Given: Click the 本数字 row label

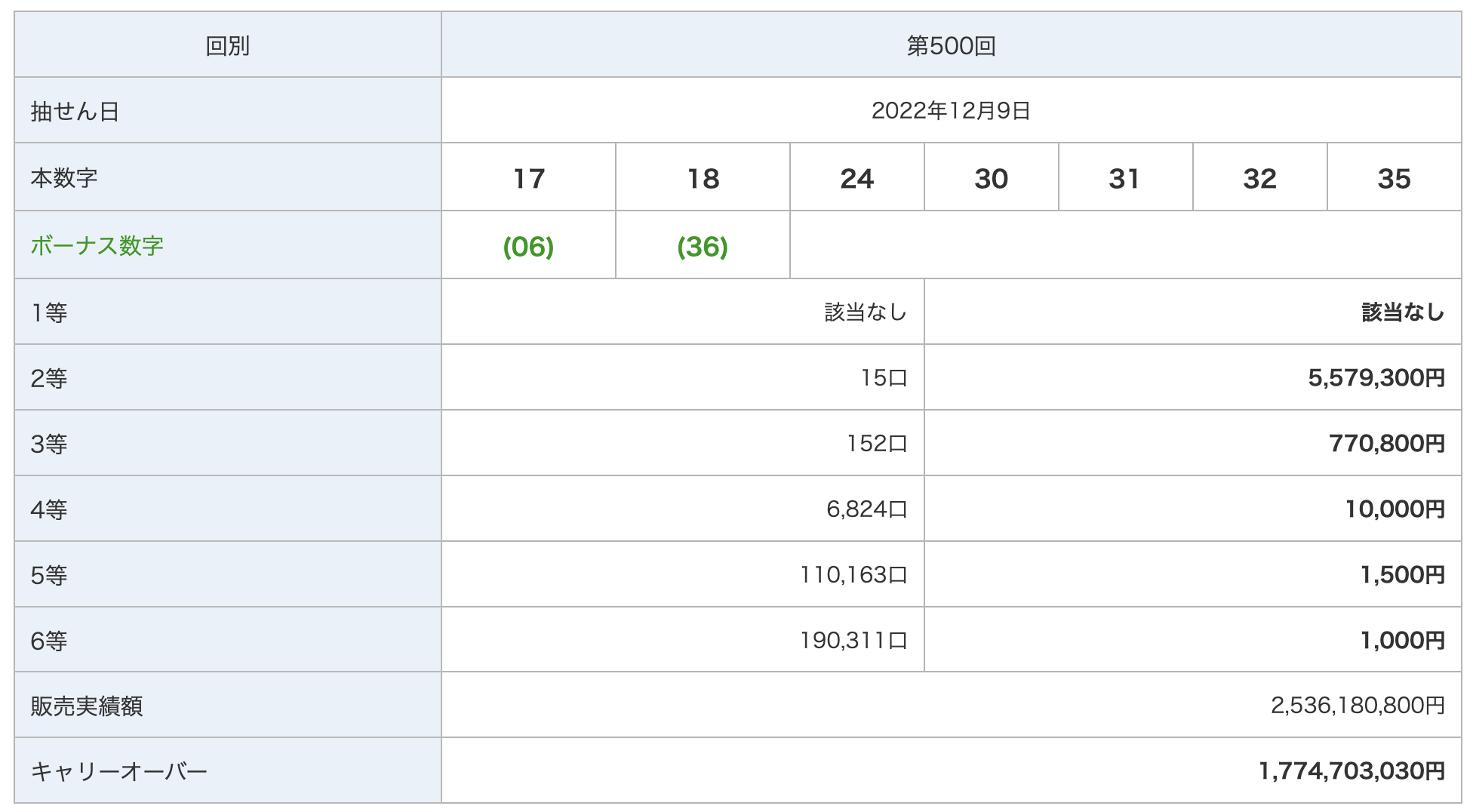Looking at the screenshot, I should coord(64,177).
